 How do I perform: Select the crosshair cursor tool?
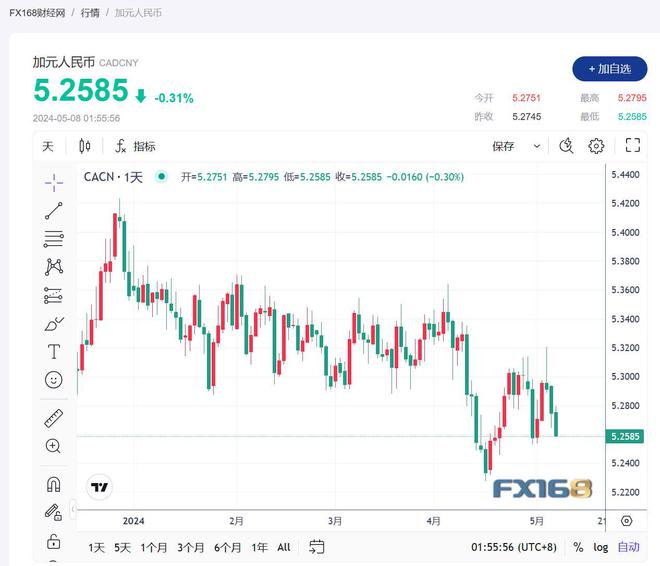click(54, 183)
